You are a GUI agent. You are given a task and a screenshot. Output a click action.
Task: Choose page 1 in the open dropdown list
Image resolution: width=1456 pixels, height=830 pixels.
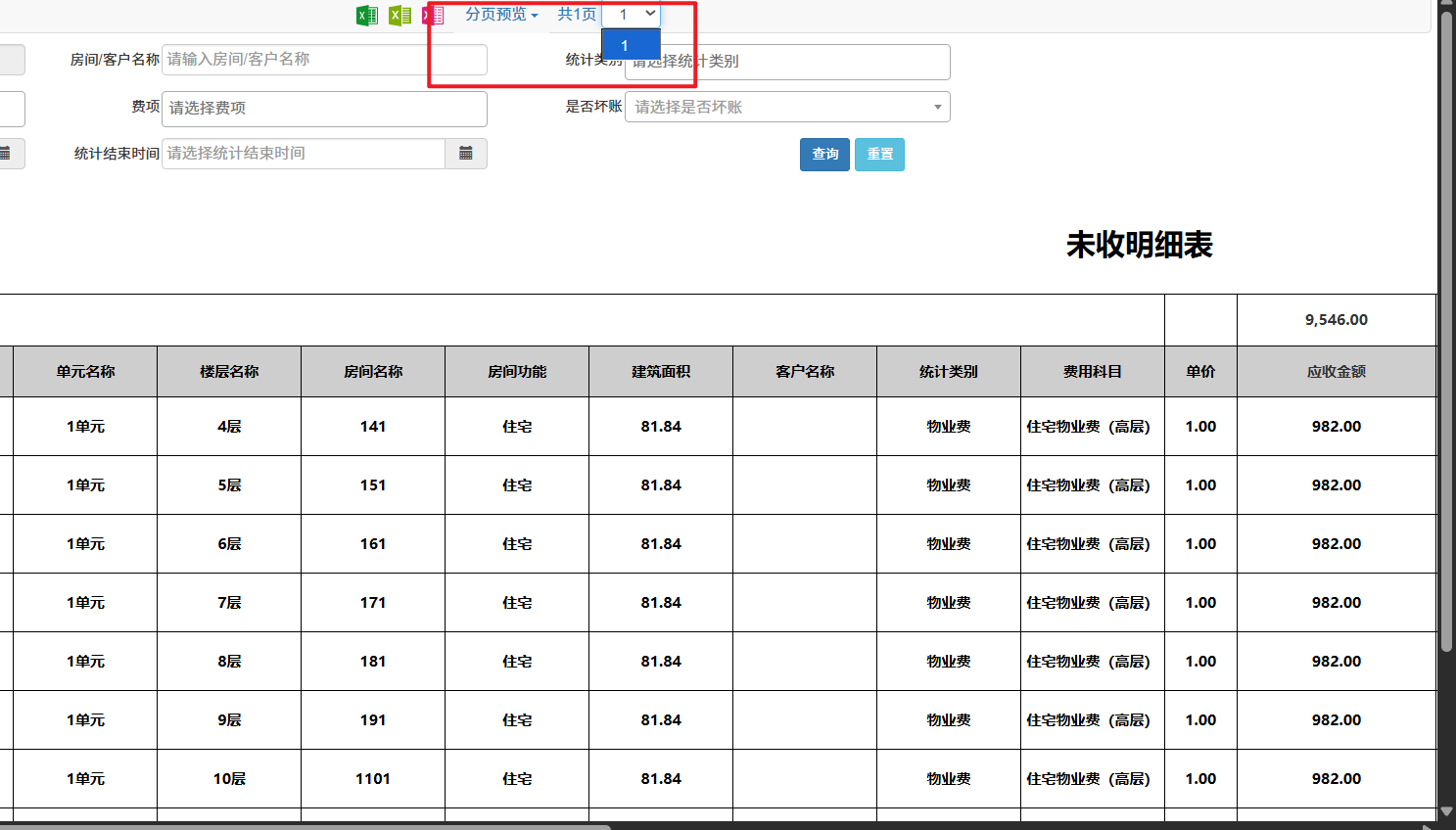[631, 46]
